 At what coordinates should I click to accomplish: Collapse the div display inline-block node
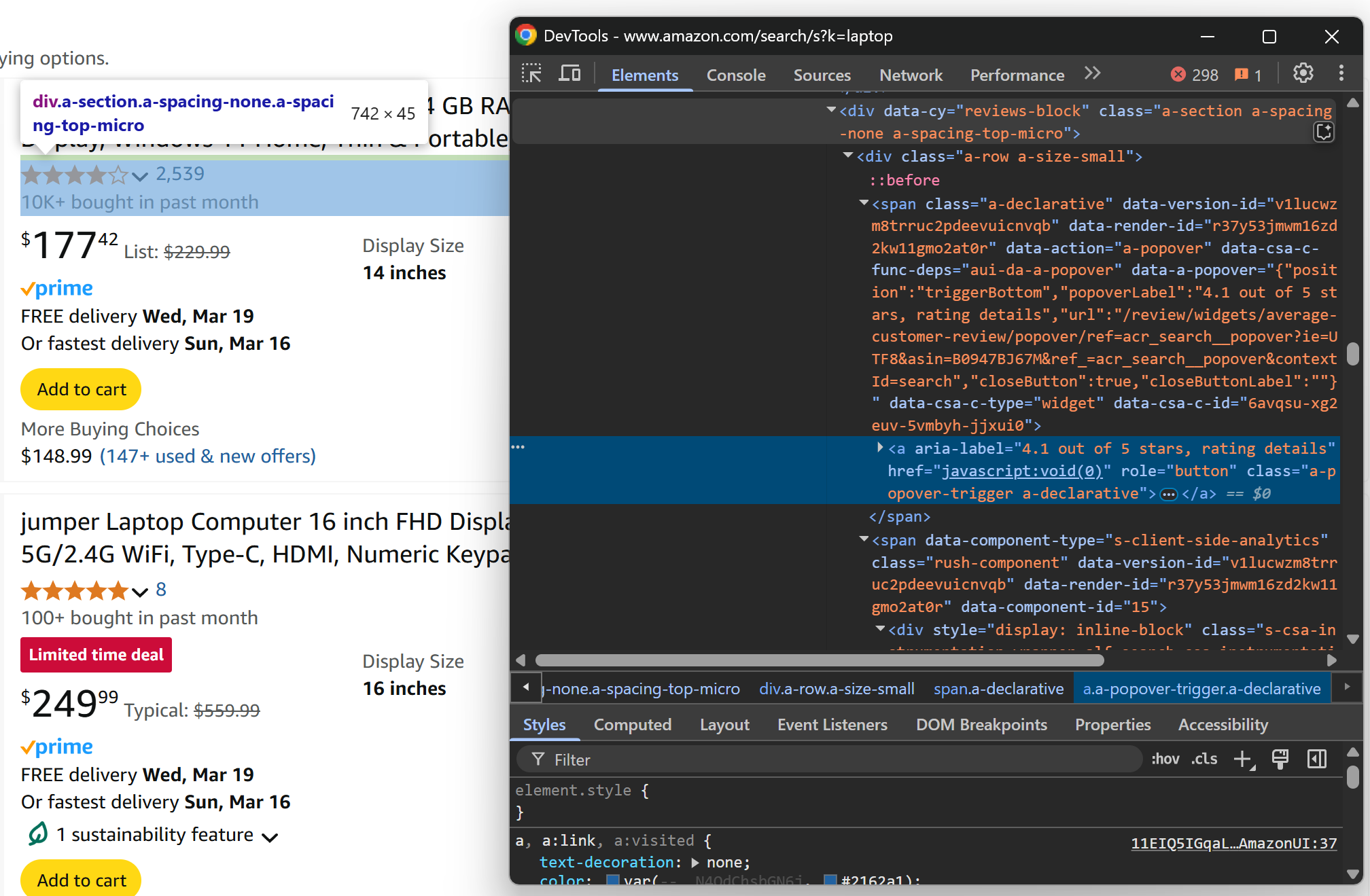(x=880, y=629)
